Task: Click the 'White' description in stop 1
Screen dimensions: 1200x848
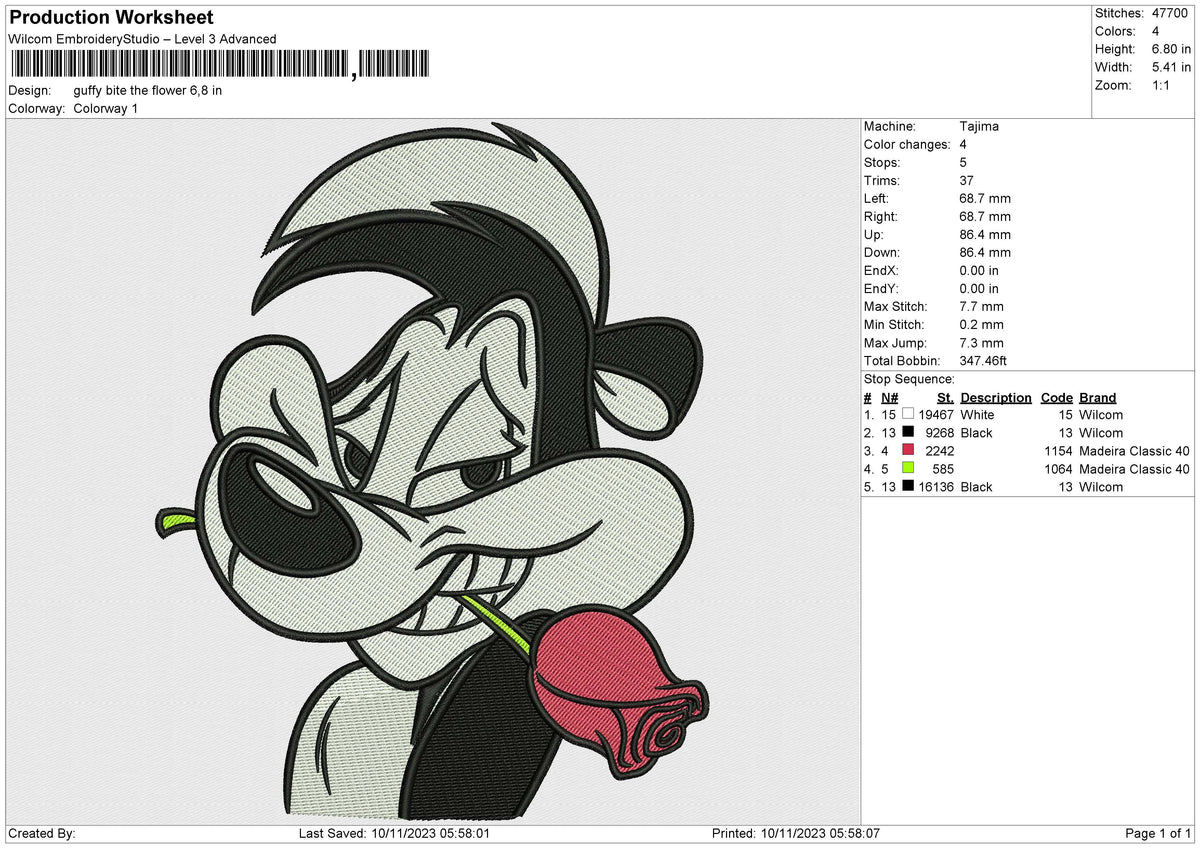Action: click(x=977, y=414)
